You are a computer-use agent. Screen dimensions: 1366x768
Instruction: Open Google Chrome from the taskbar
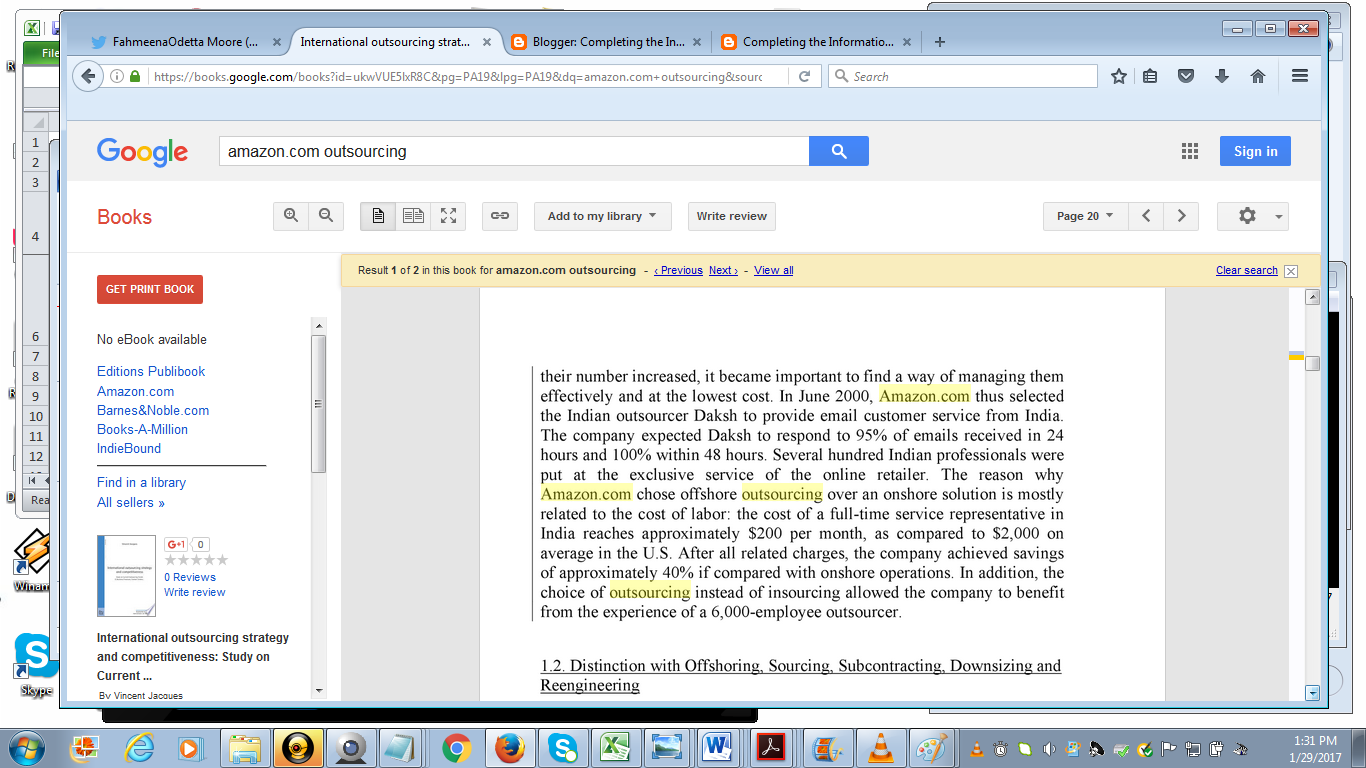coord(457,748)
